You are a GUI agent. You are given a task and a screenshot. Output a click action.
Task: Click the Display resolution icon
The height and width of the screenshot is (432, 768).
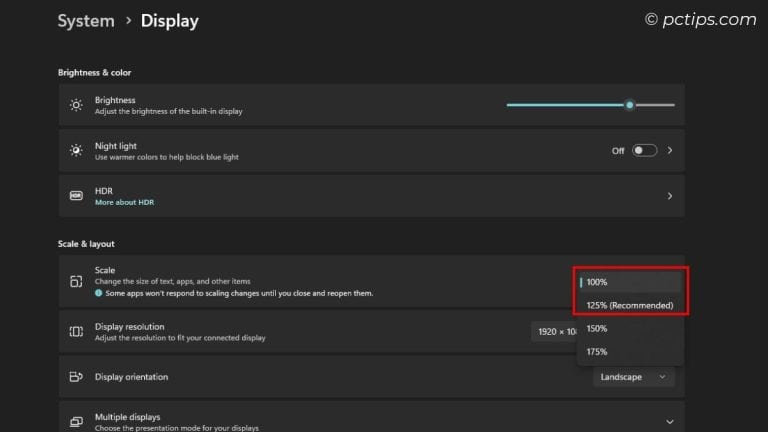(76, 331)
